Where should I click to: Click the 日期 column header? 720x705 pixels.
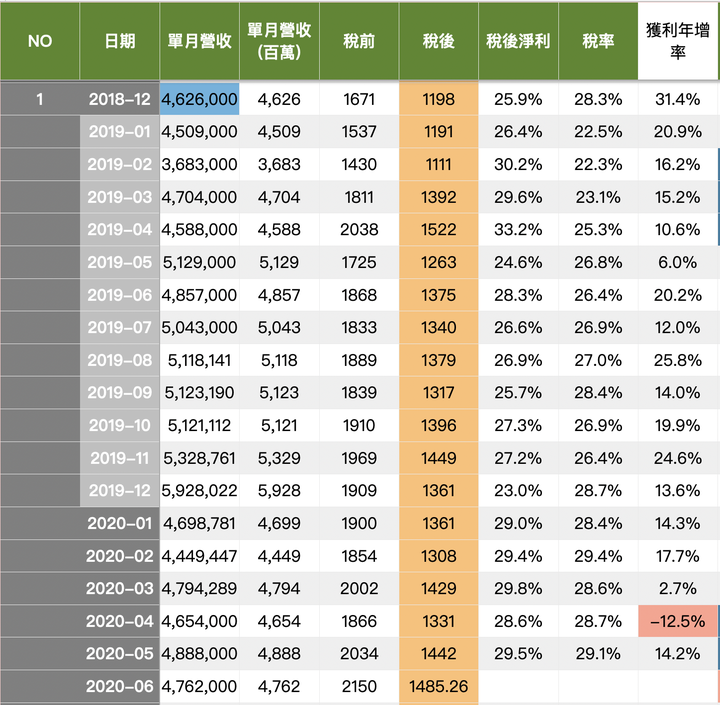[x=119, y=41]
